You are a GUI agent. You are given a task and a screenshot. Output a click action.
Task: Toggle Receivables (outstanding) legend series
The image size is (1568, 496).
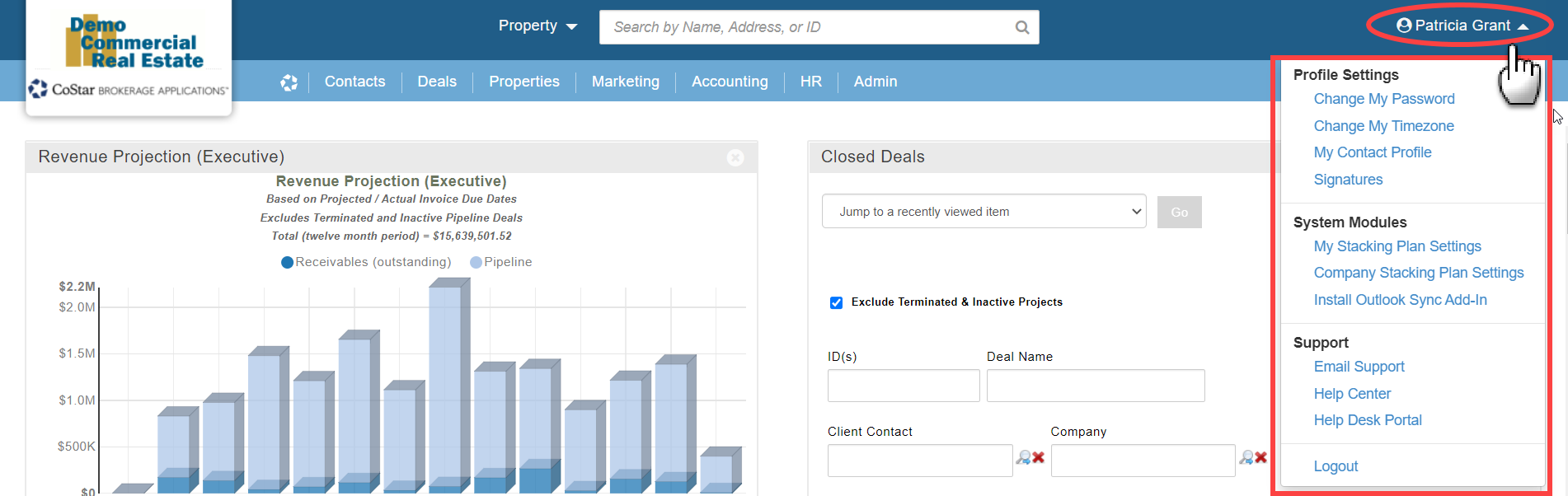[366, 262]
